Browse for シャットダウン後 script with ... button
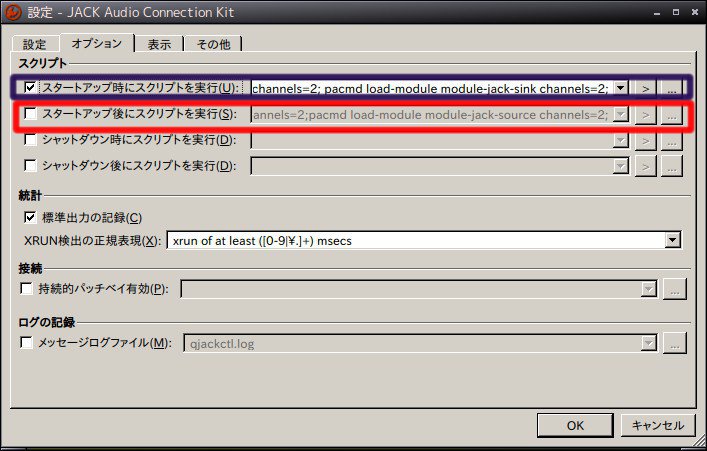 tap(672, 167)
